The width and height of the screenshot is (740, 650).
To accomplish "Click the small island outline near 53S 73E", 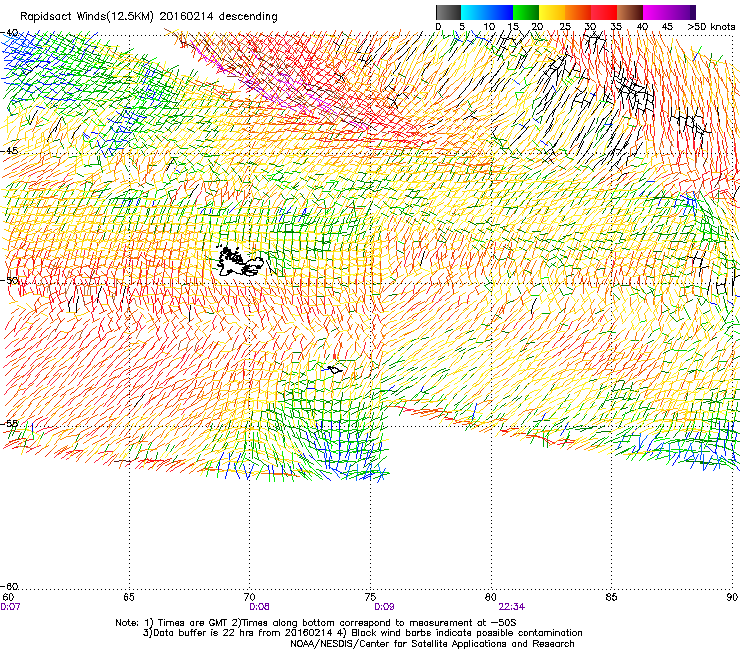I will point(334,370).
